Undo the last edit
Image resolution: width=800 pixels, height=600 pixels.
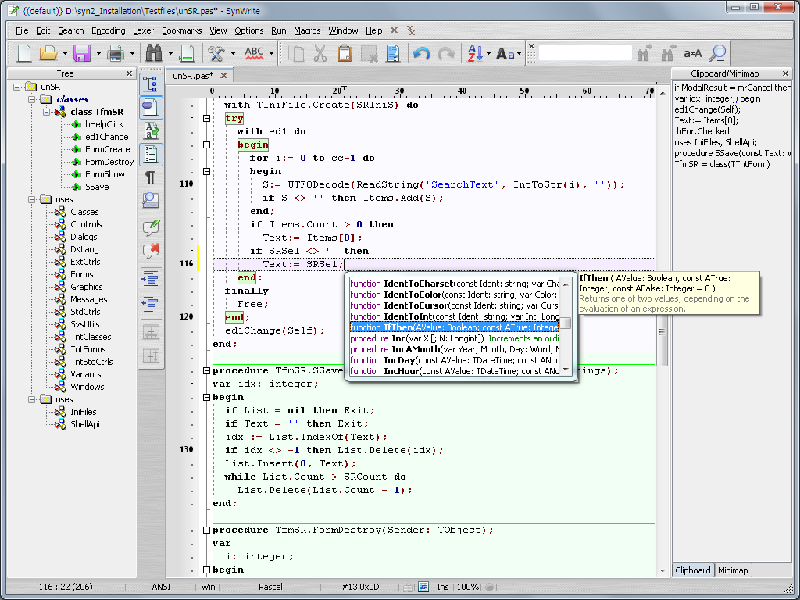click(421, 53)
